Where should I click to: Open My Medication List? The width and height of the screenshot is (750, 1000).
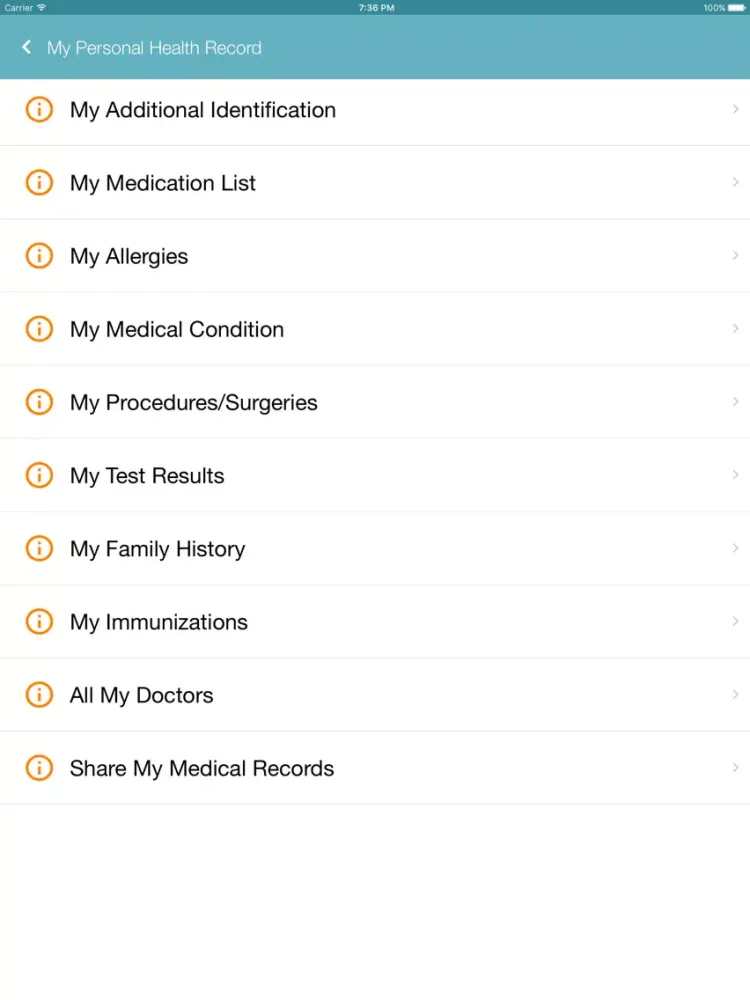pos(375,182)
